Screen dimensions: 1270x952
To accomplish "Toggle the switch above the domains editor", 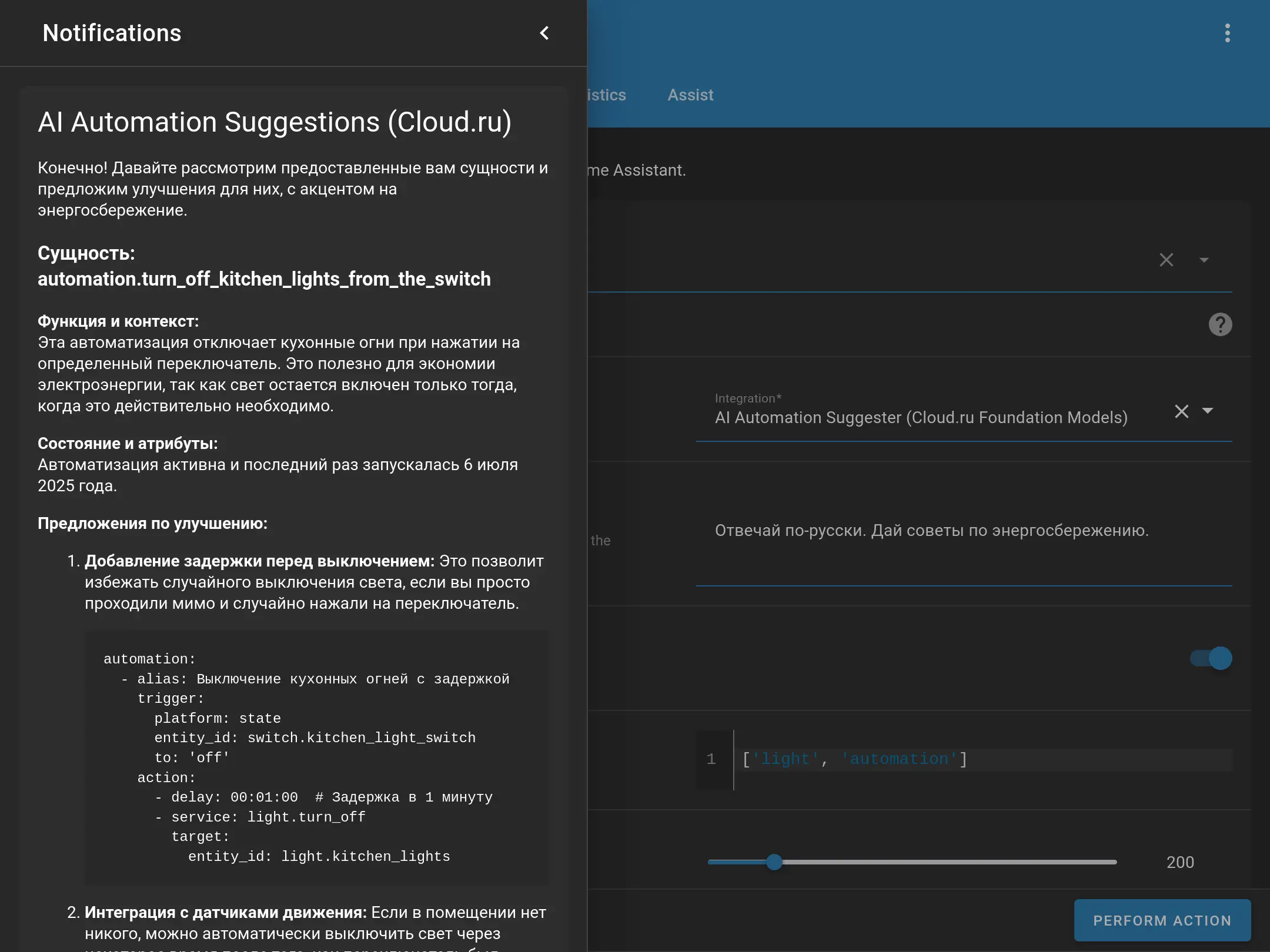I will pyautogui.click(x=1211, y=658).
